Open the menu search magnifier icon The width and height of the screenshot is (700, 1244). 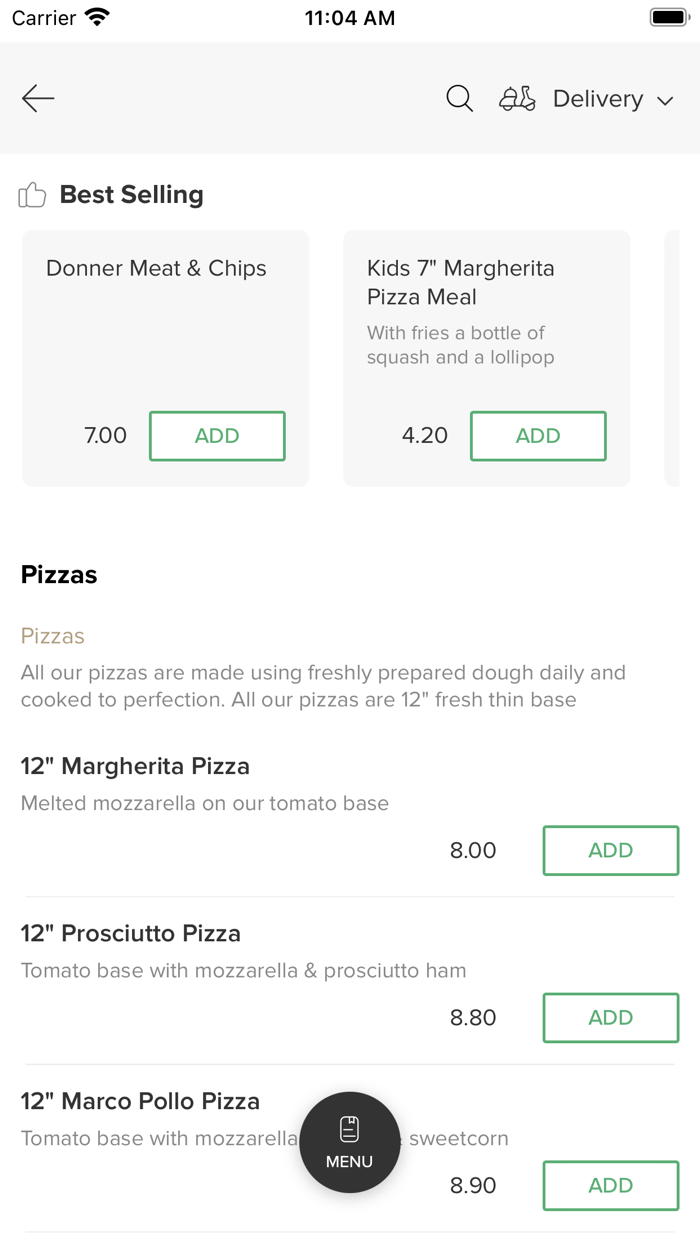[x=459, y=98]
